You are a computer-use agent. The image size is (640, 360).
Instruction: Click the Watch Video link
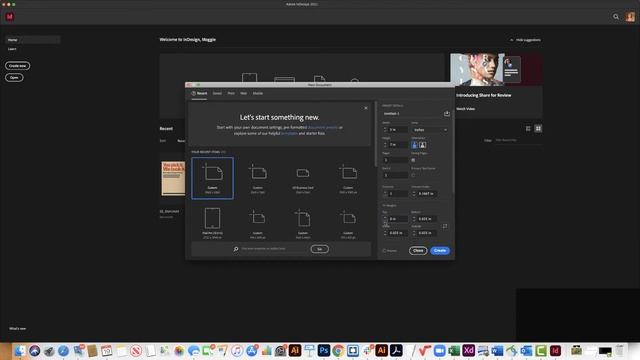(465, 109)
